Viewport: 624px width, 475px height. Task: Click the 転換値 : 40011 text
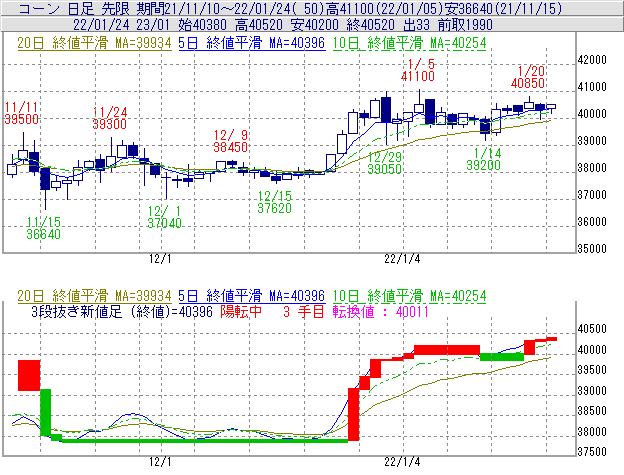pyautogui.click(x=380, y=311)
